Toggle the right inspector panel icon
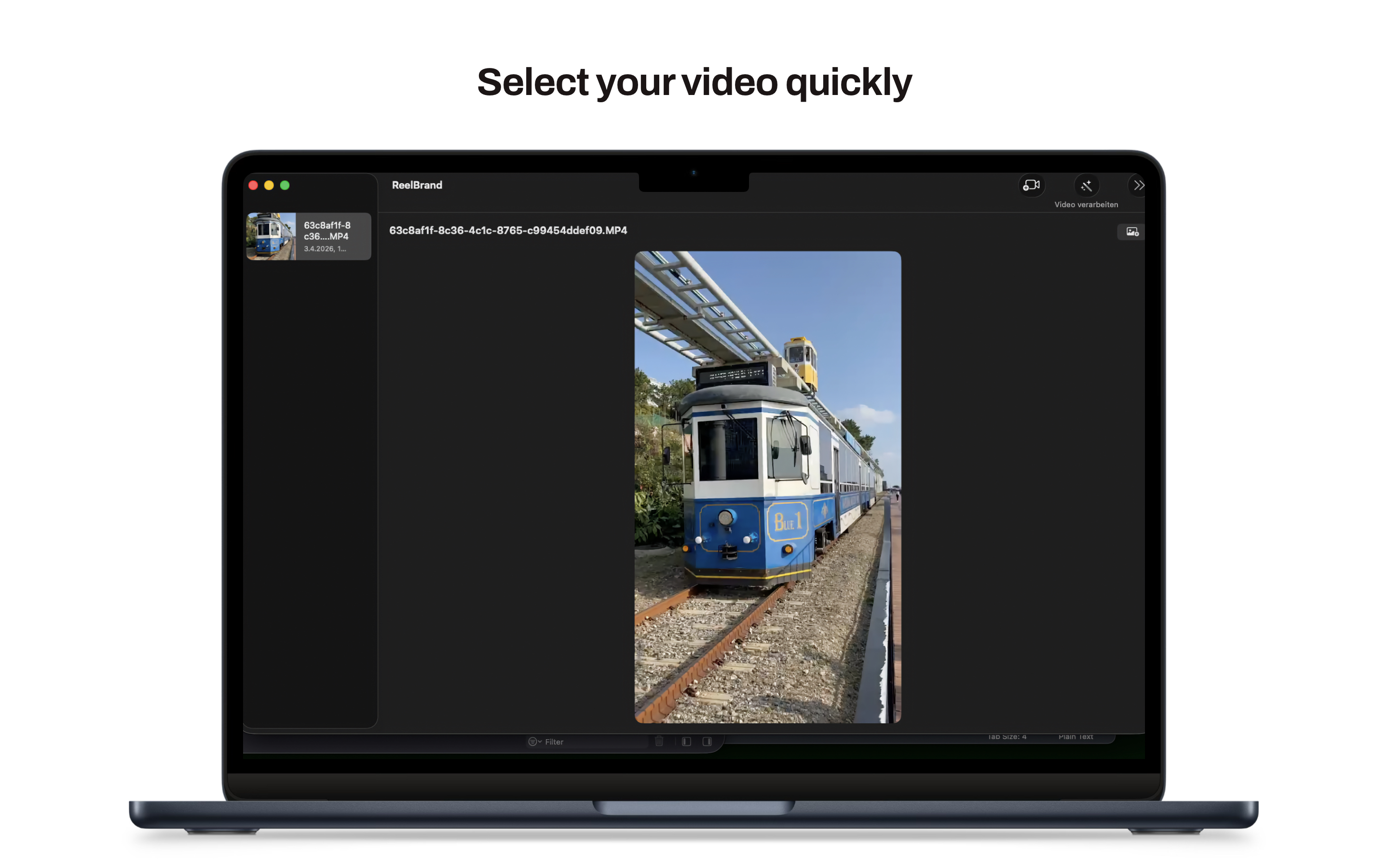This screenshot has width=1389, height=868. tap(707, 741)
